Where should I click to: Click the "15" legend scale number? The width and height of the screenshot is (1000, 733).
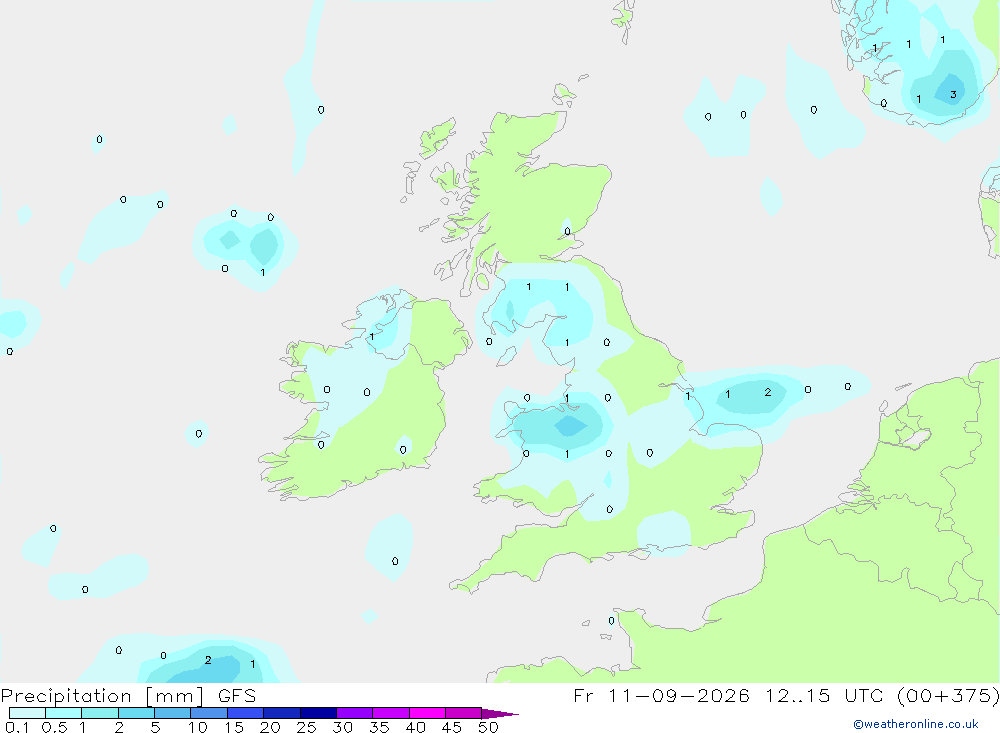[x=233, y=727]
